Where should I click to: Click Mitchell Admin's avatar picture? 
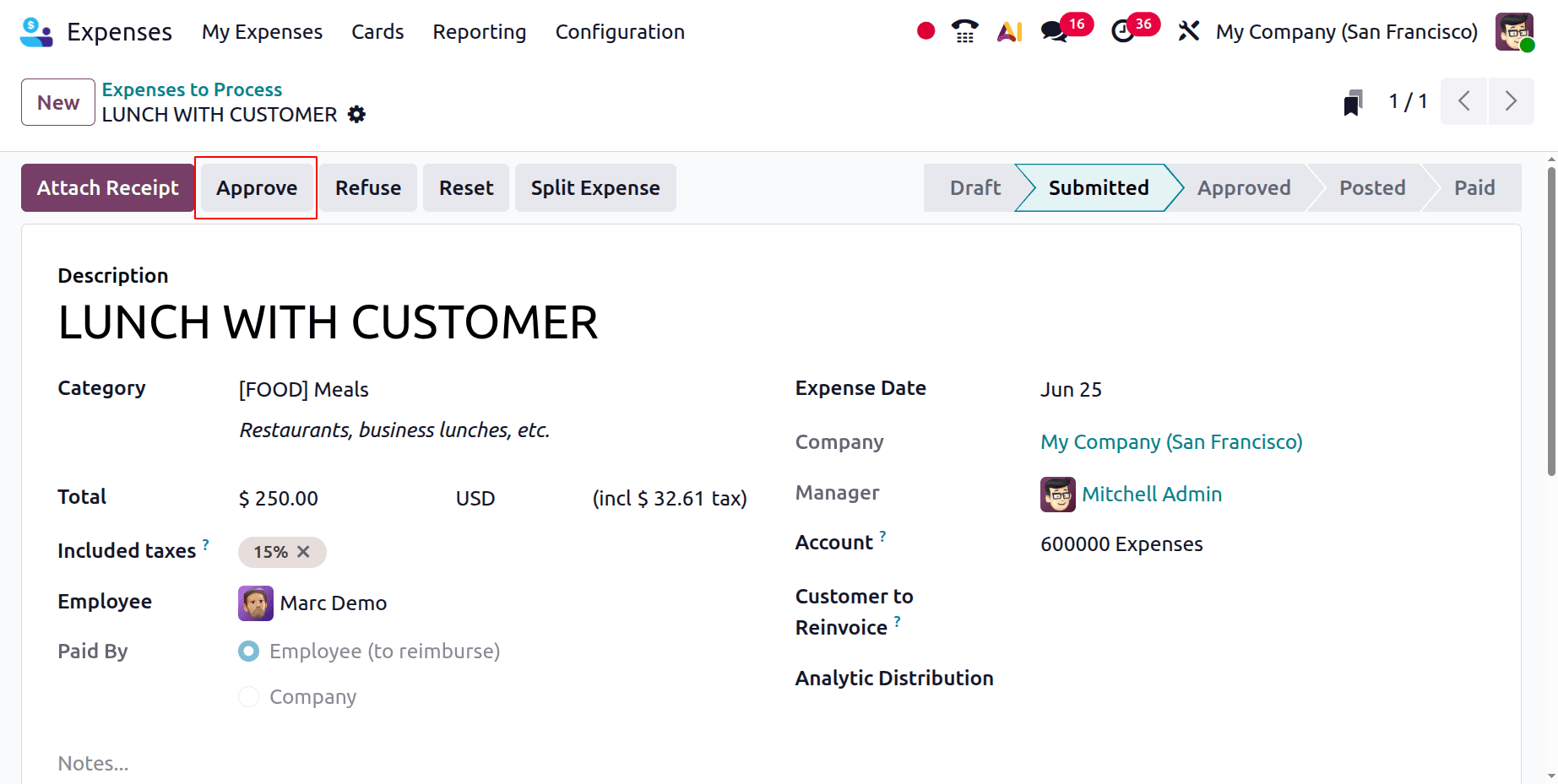pos(1058,495)
